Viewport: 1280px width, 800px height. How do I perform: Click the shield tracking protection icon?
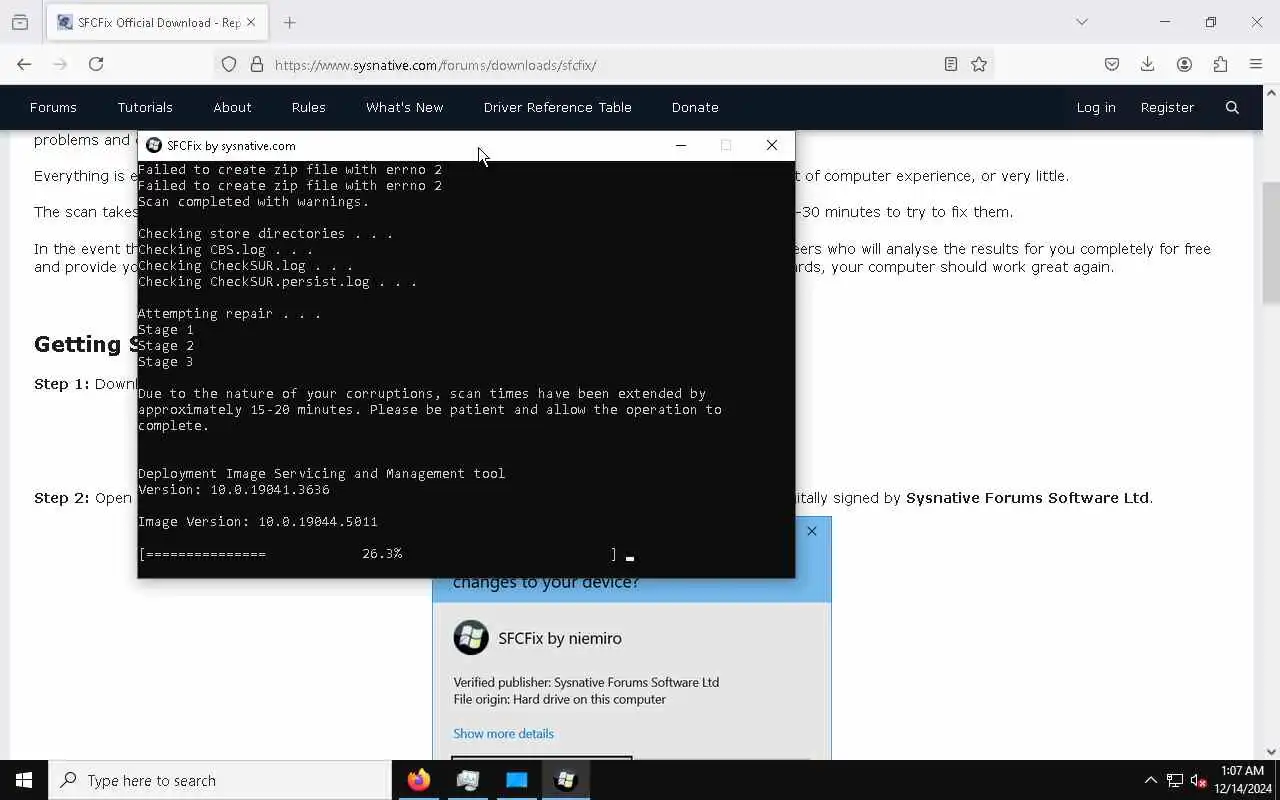[x=229, y=64]
